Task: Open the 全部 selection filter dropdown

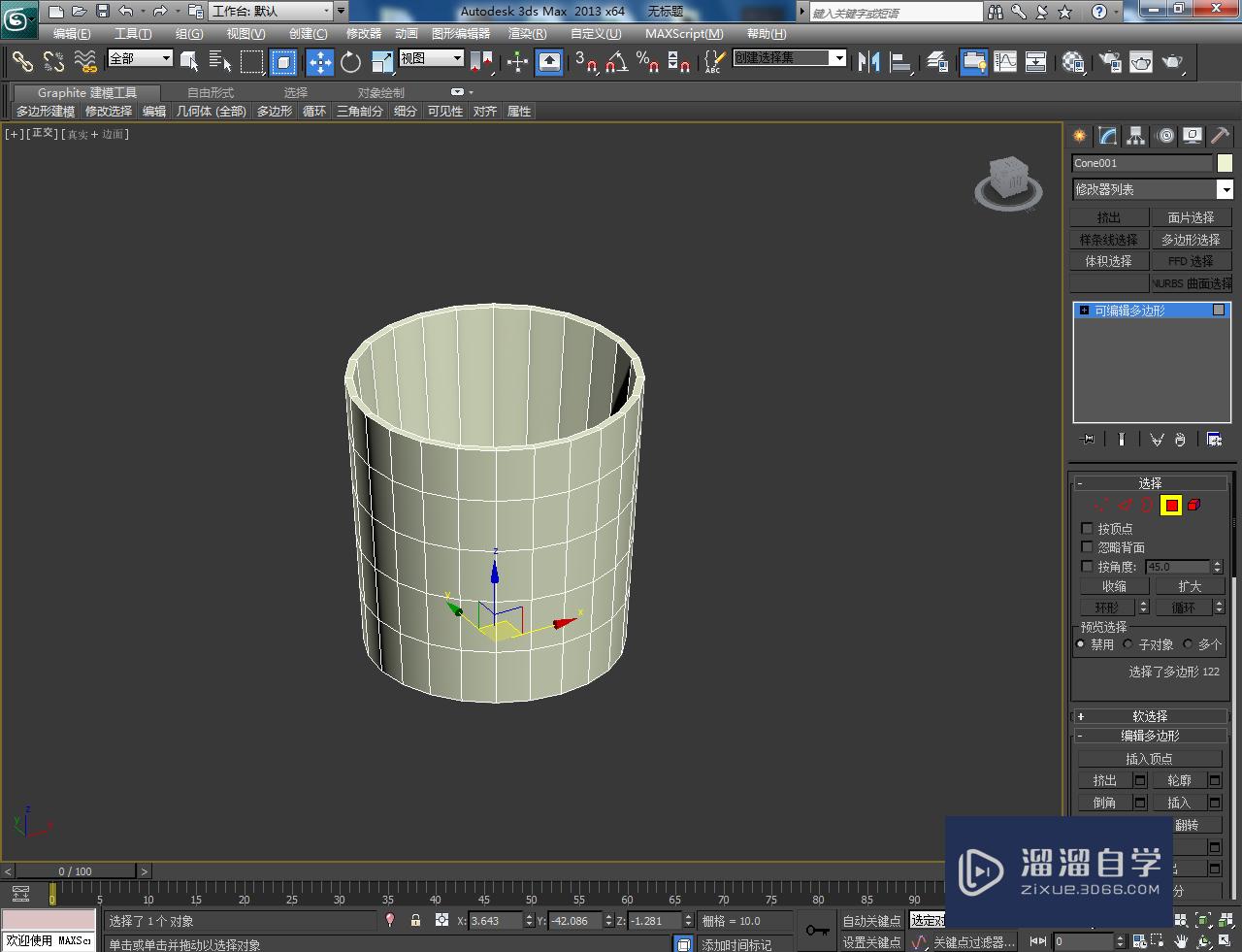Action: point(140,58)
